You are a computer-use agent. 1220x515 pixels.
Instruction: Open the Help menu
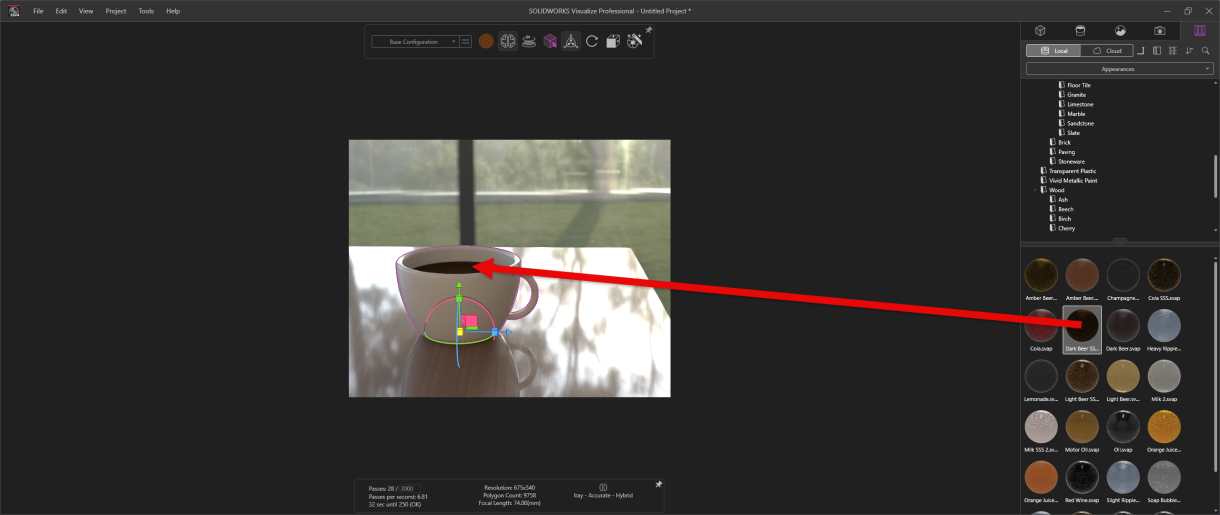point(173,11)
